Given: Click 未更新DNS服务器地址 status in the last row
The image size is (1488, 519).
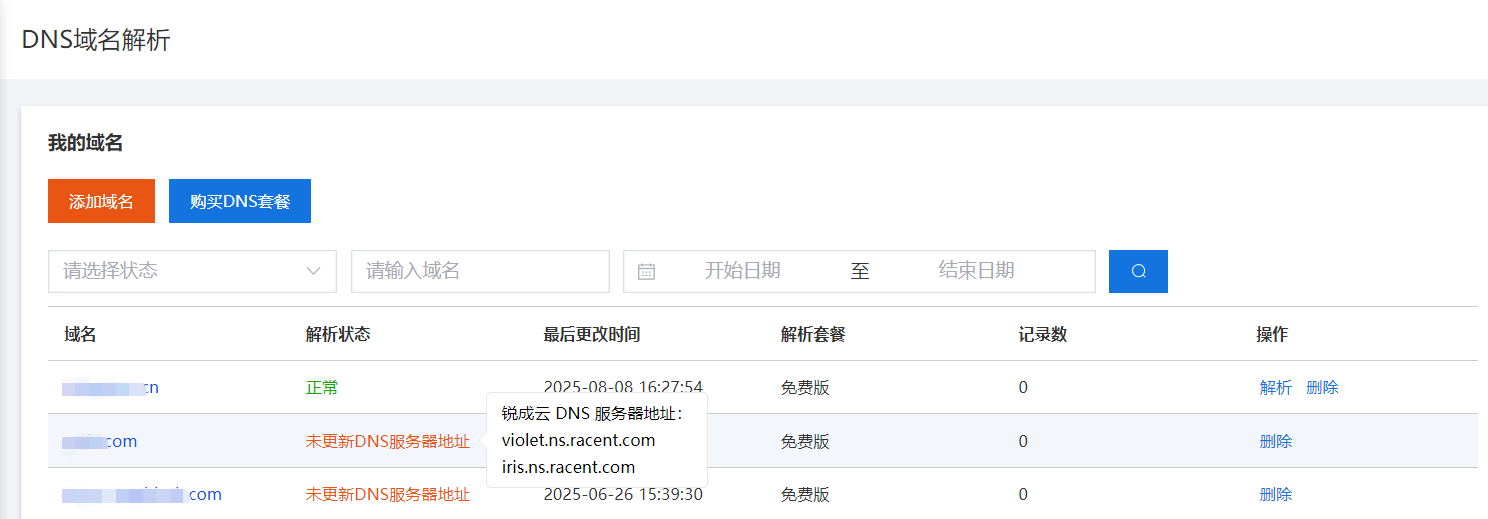Looking at the screenshot, I should pyautogui.click(x=387, y=495).
